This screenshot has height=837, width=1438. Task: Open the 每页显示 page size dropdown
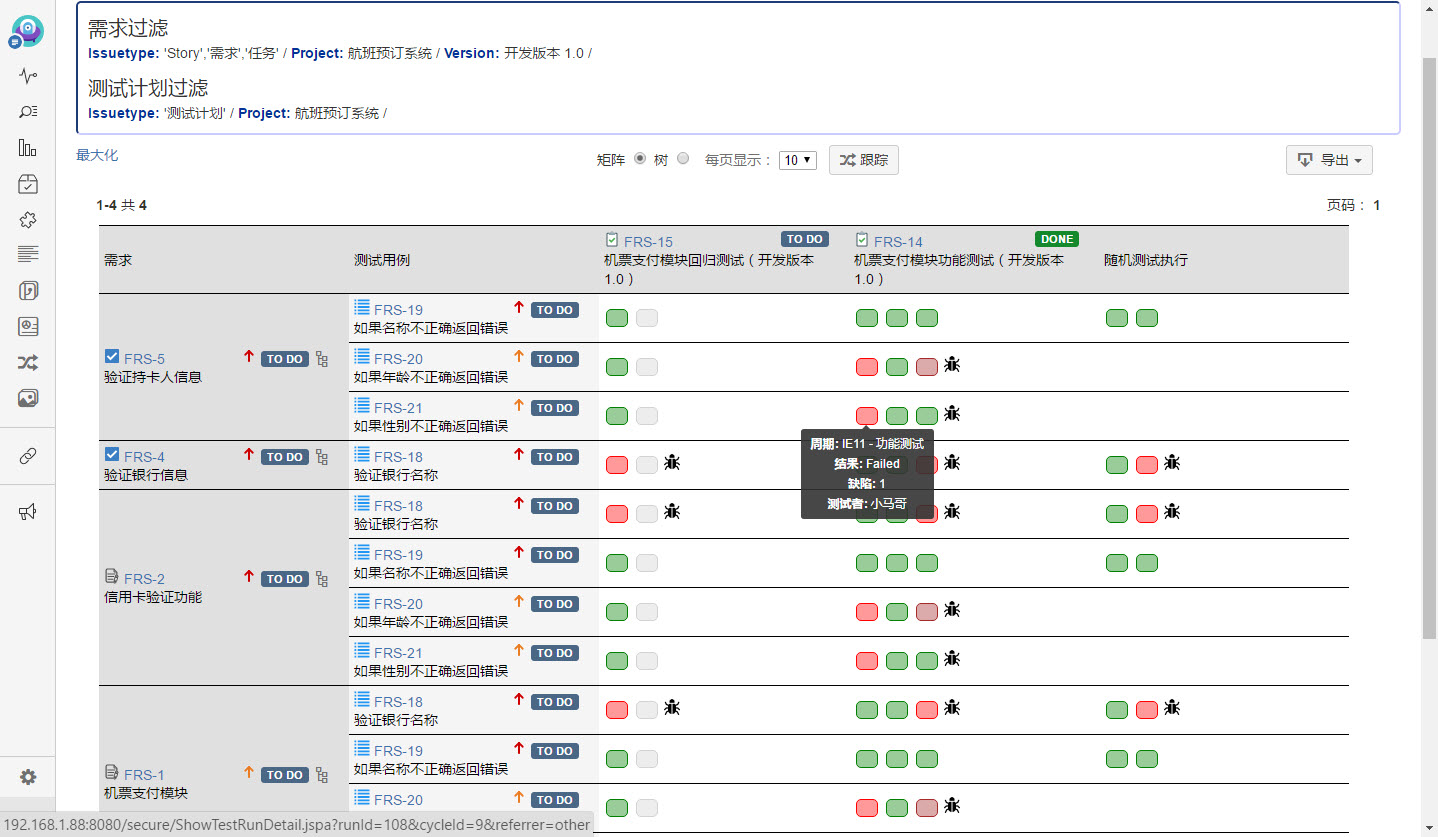(x=798, y=160)
